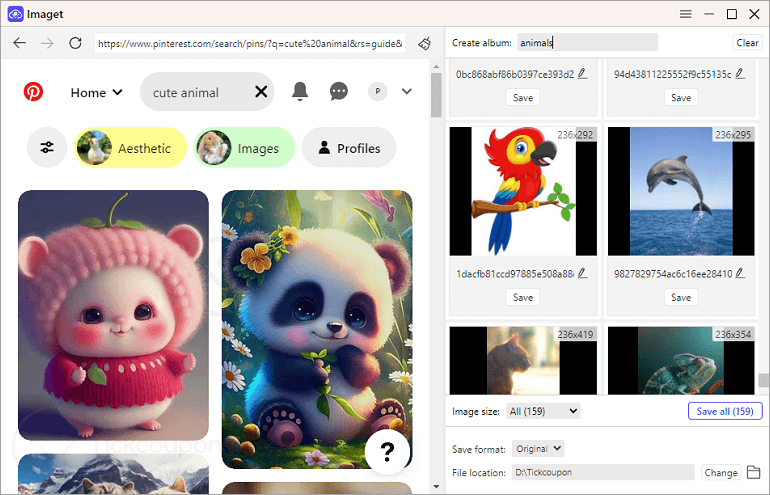The width and height of the screenshot is (770, 495).
Task: Click browser pane scroll up arrow
Action: click(436, 66)
